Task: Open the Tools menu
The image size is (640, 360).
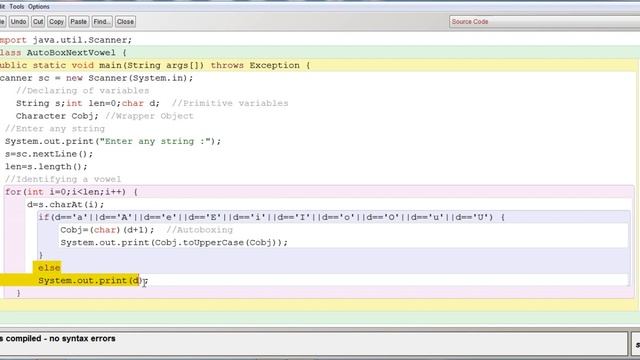Action: (16, 7)
